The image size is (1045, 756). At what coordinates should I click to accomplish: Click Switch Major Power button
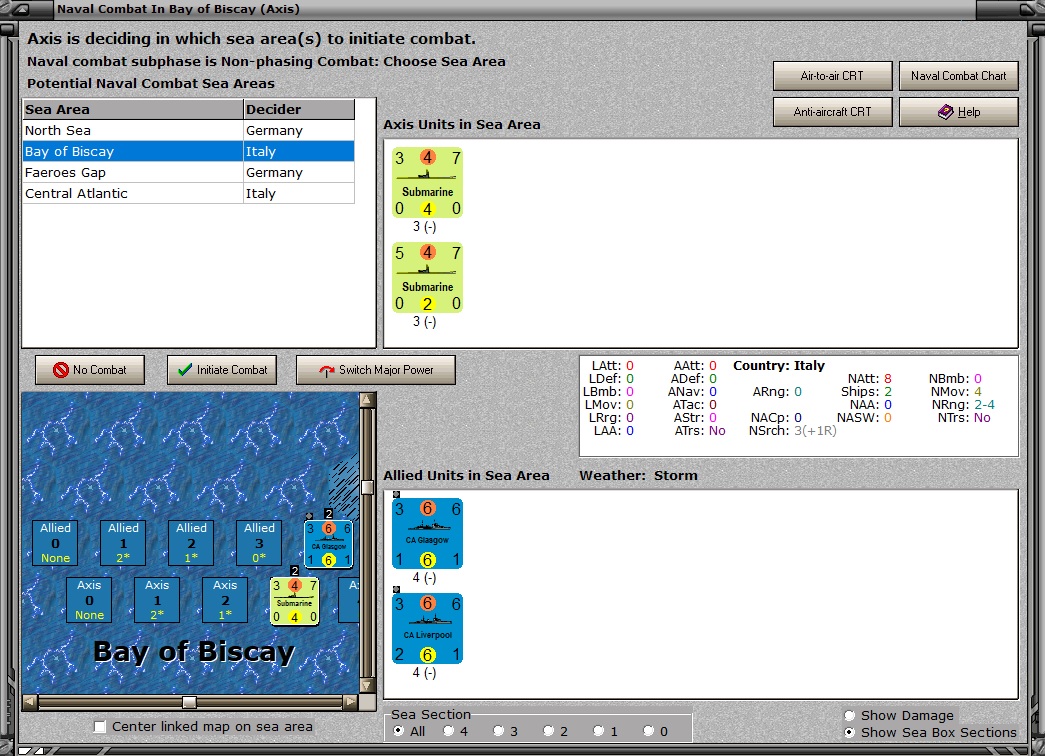pyautogui.click(x=376, y=370)
